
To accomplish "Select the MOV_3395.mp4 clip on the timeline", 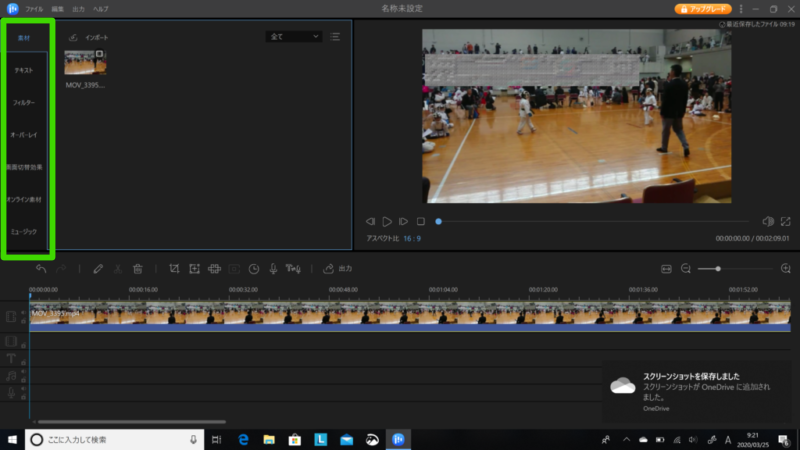I will pyautogui.click(x=410, y=316).
